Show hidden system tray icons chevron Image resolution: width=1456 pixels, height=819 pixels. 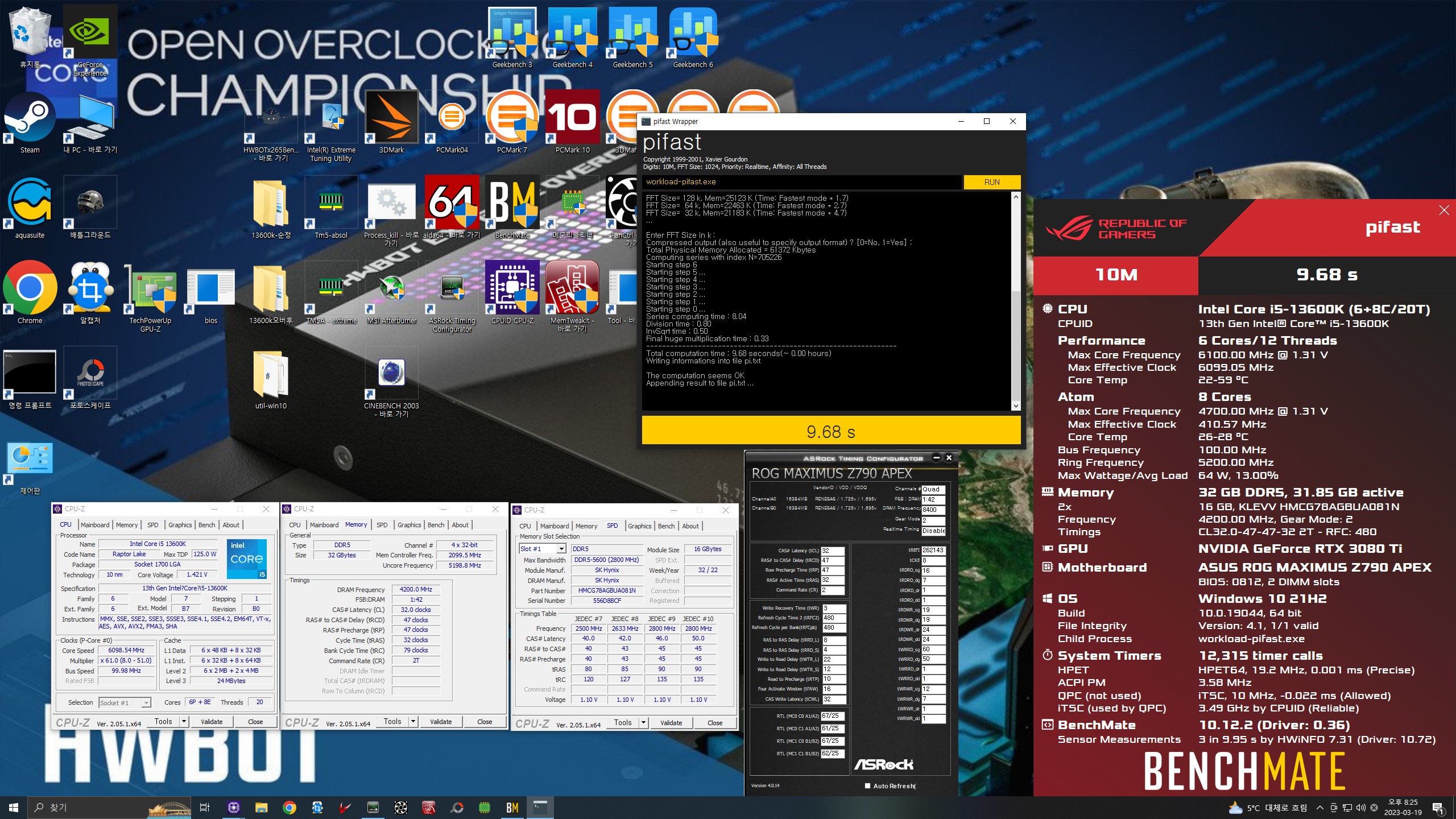pos(1319,807)
